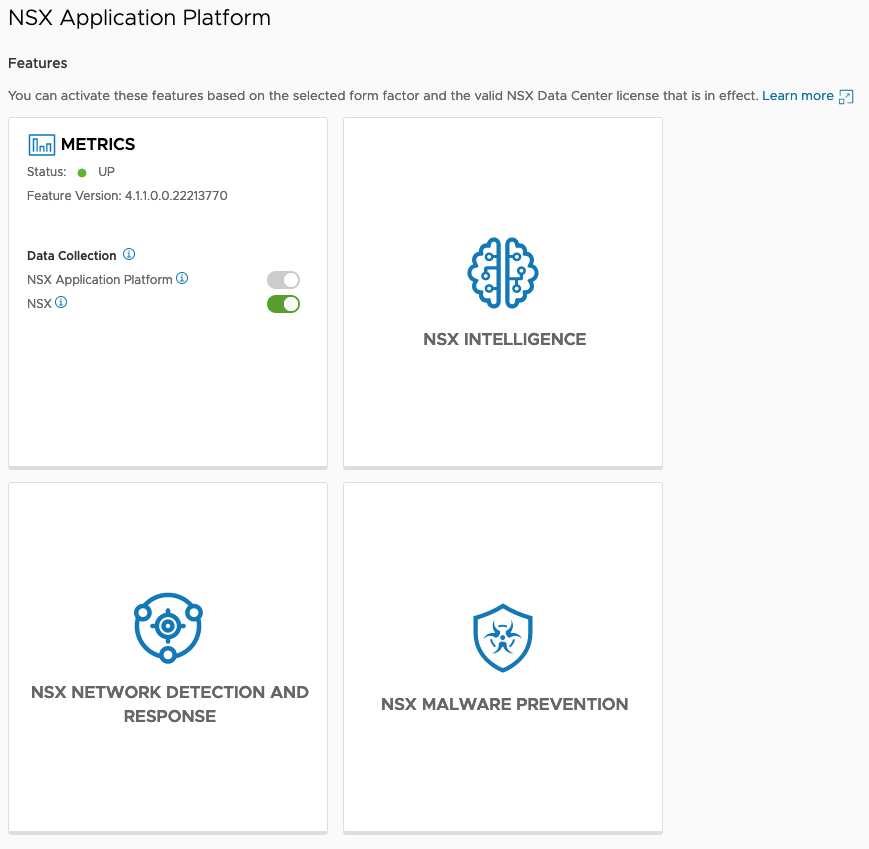Screen dimensions: 869x849
Task: Select NSX NETWORK DETECTION AND RESPONSE title
Action: (x=169, y=704)
